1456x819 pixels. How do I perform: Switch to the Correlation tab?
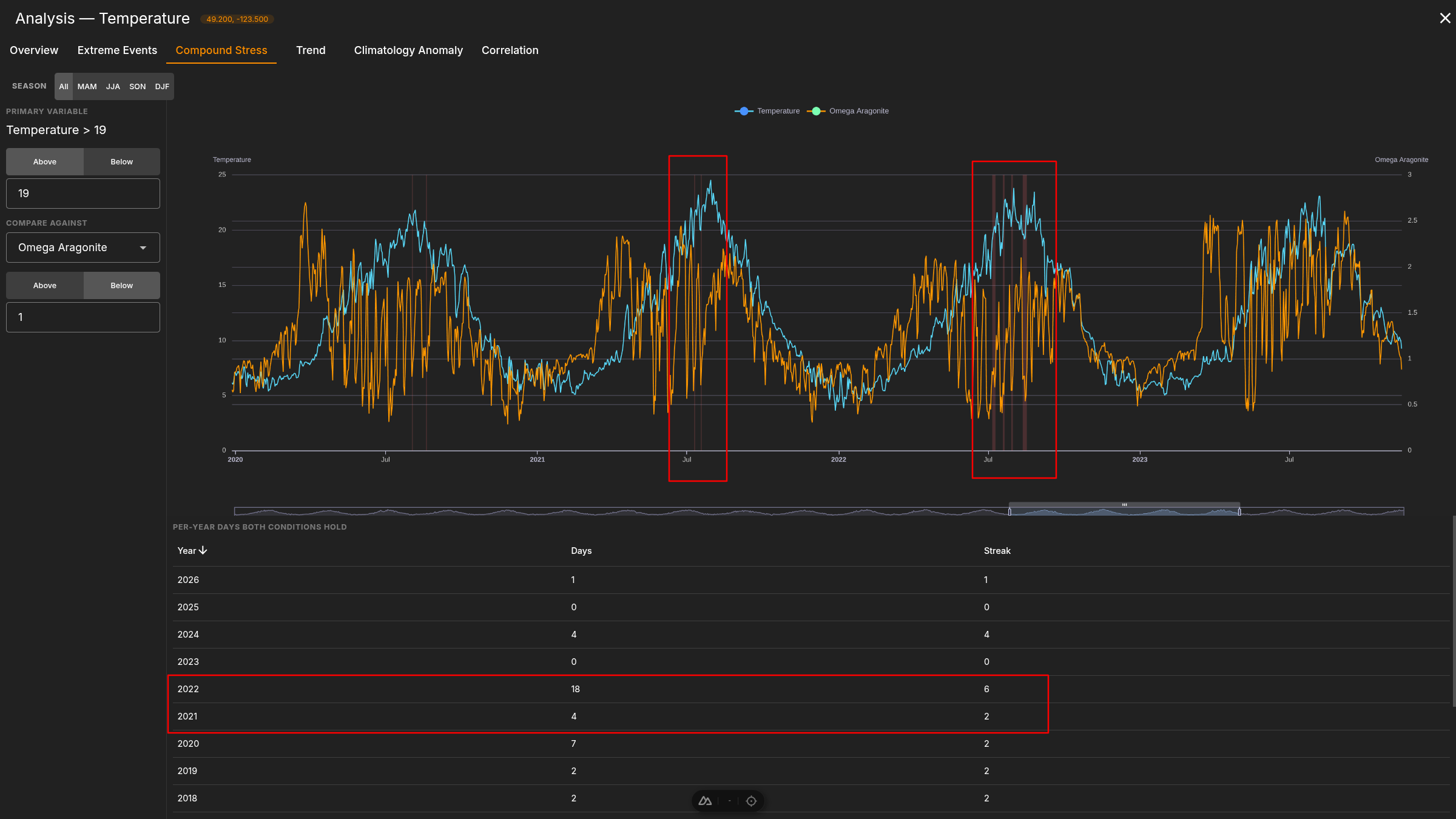click(510, 50)
